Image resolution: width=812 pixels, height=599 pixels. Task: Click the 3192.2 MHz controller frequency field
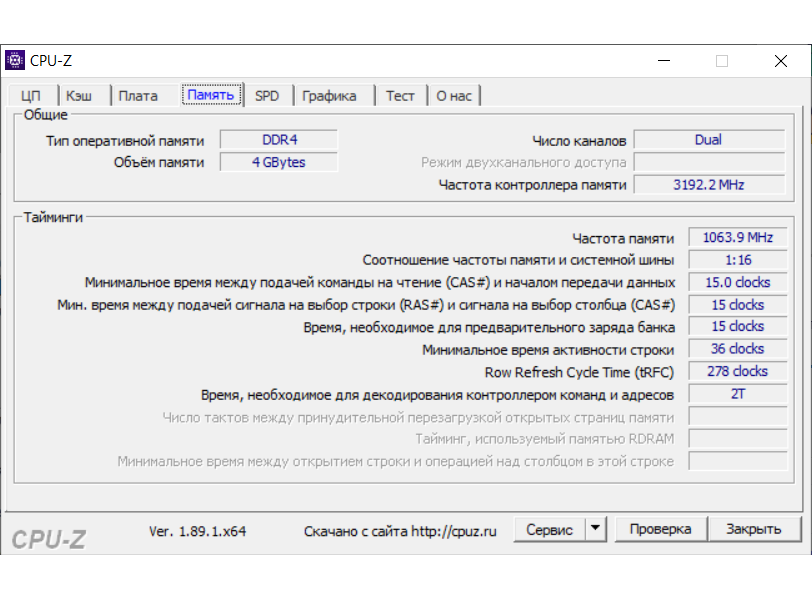708,184
